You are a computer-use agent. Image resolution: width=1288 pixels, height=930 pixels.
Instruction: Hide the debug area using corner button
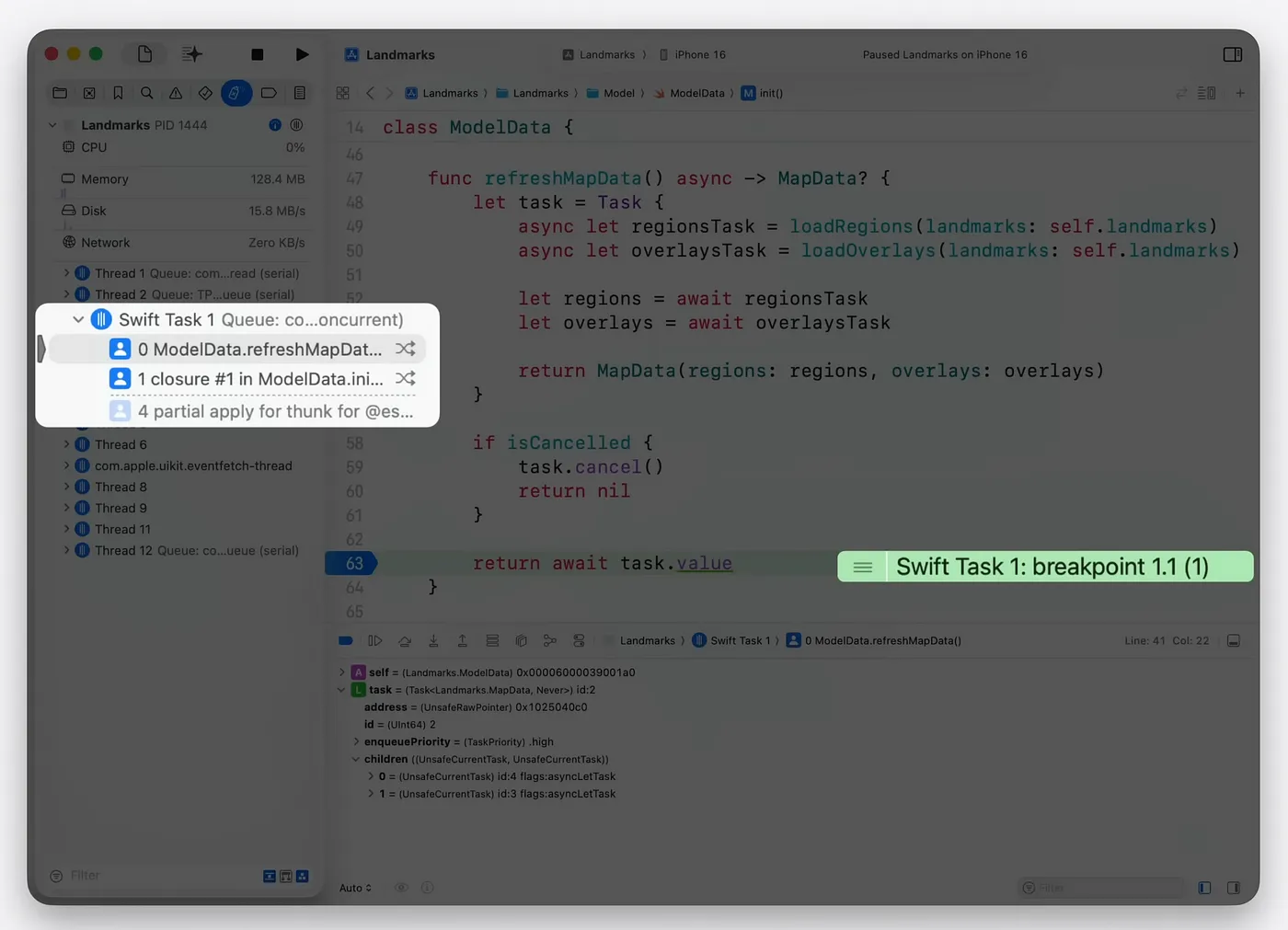coord(1234,640)
